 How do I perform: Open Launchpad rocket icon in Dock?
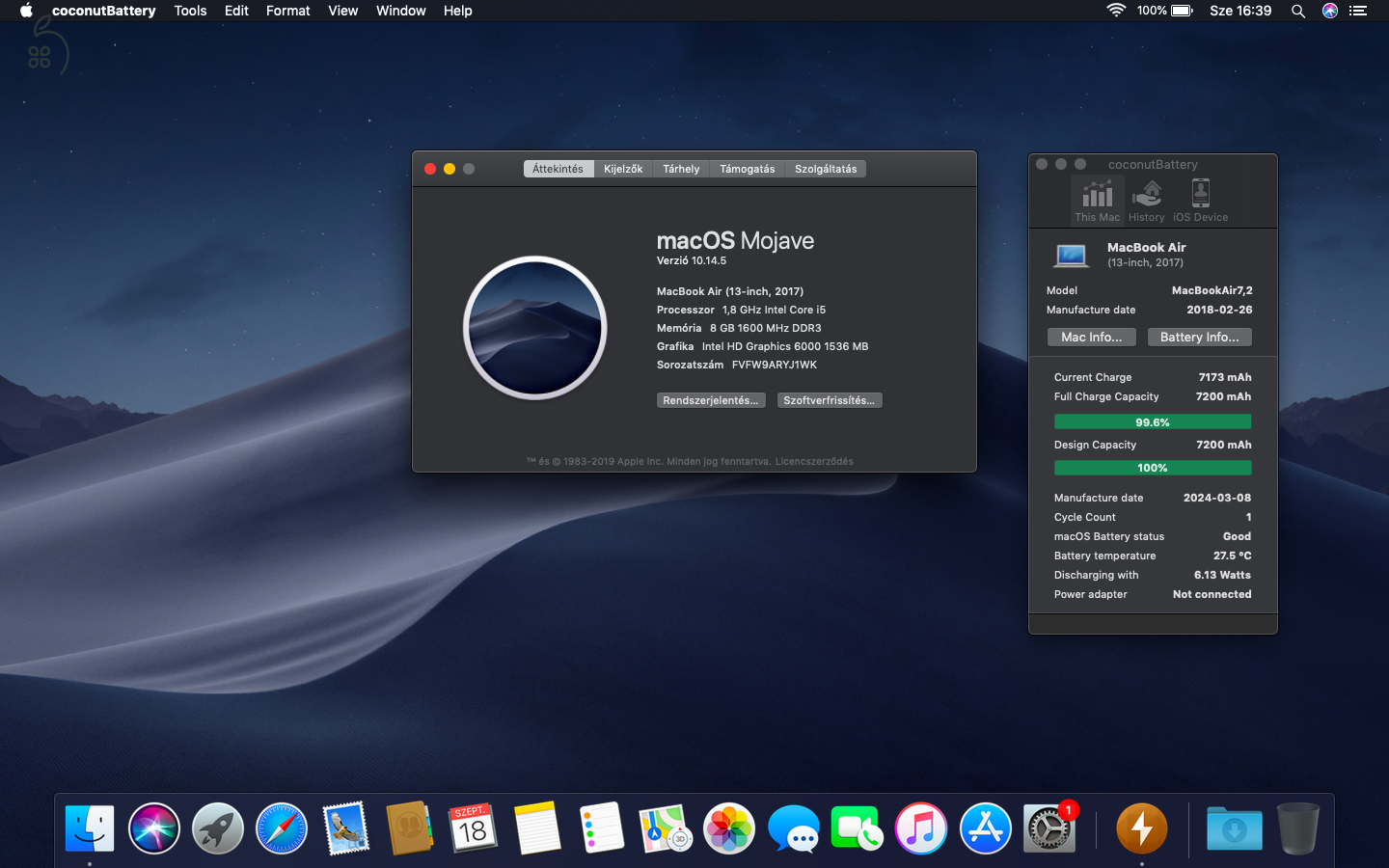218,828
